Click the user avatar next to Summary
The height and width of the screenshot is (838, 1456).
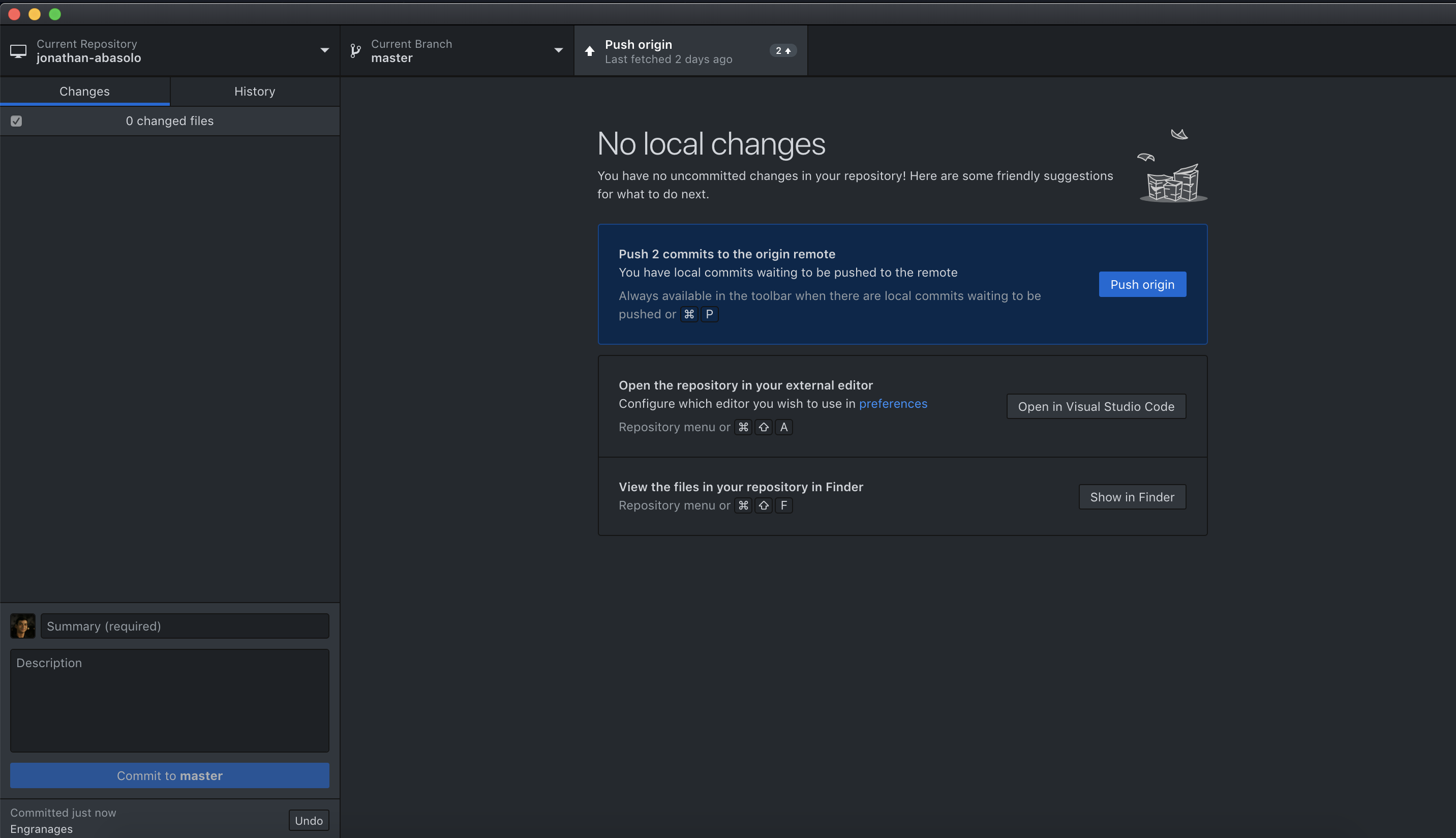tap(23, 626)
